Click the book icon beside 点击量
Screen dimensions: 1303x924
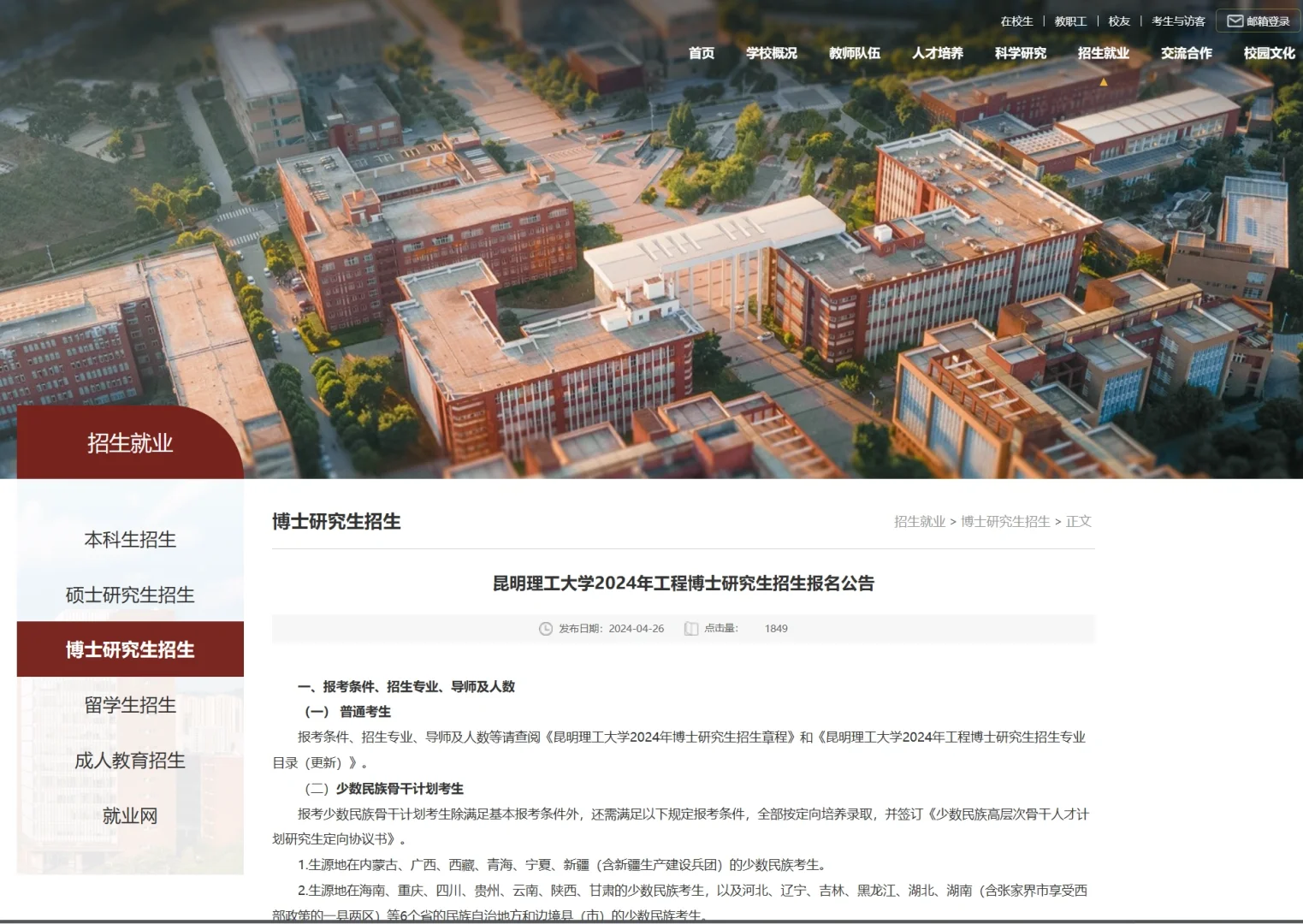[x=691, y=629]
